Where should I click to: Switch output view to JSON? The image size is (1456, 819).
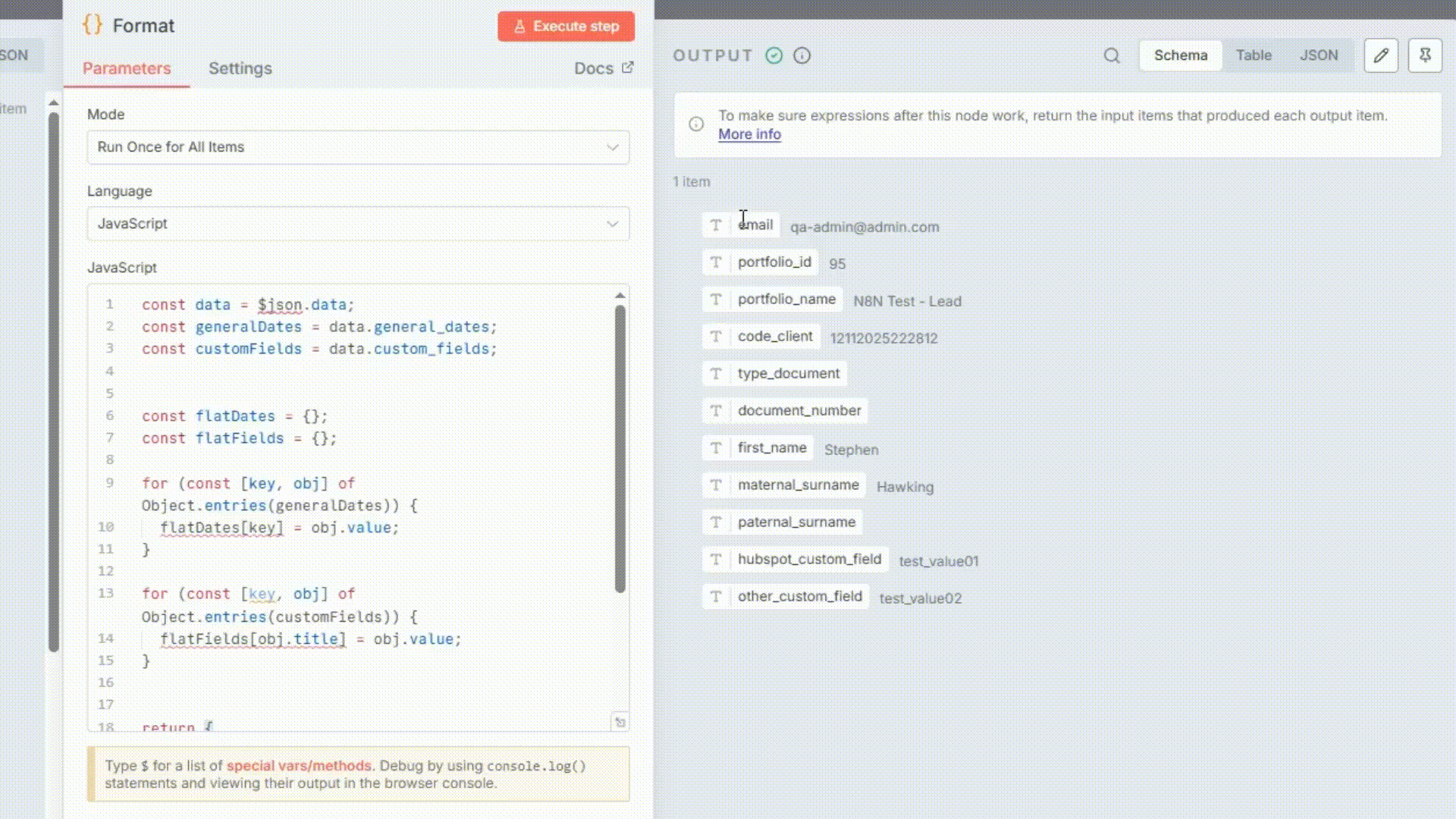point(1319,55)
